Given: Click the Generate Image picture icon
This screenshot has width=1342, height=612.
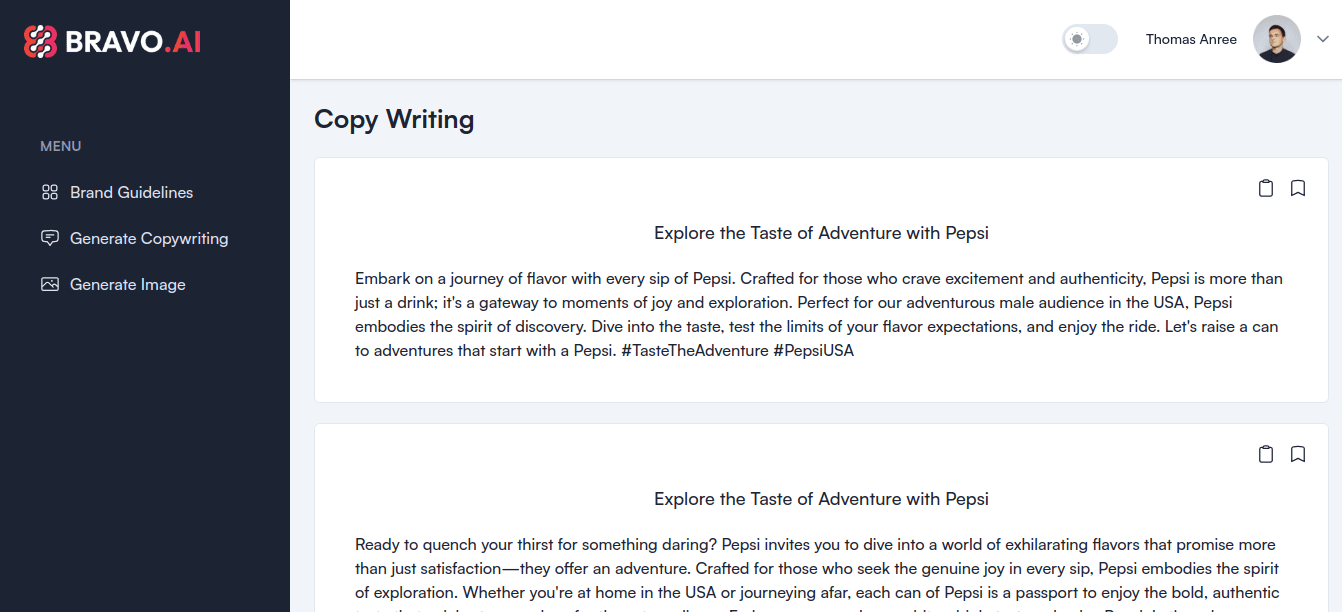Looking at the screenshot, I should 50,284.
